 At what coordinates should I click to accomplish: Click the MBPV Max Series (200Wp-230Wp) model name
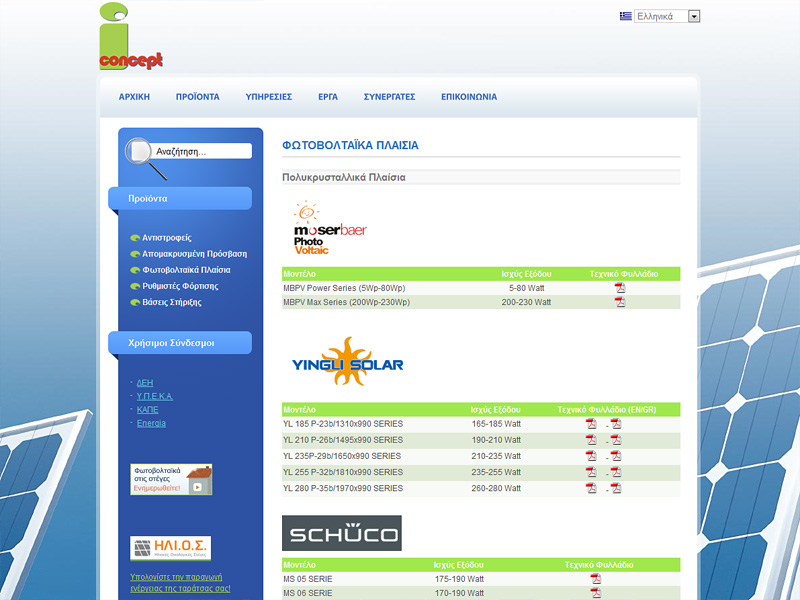point(346,303)
